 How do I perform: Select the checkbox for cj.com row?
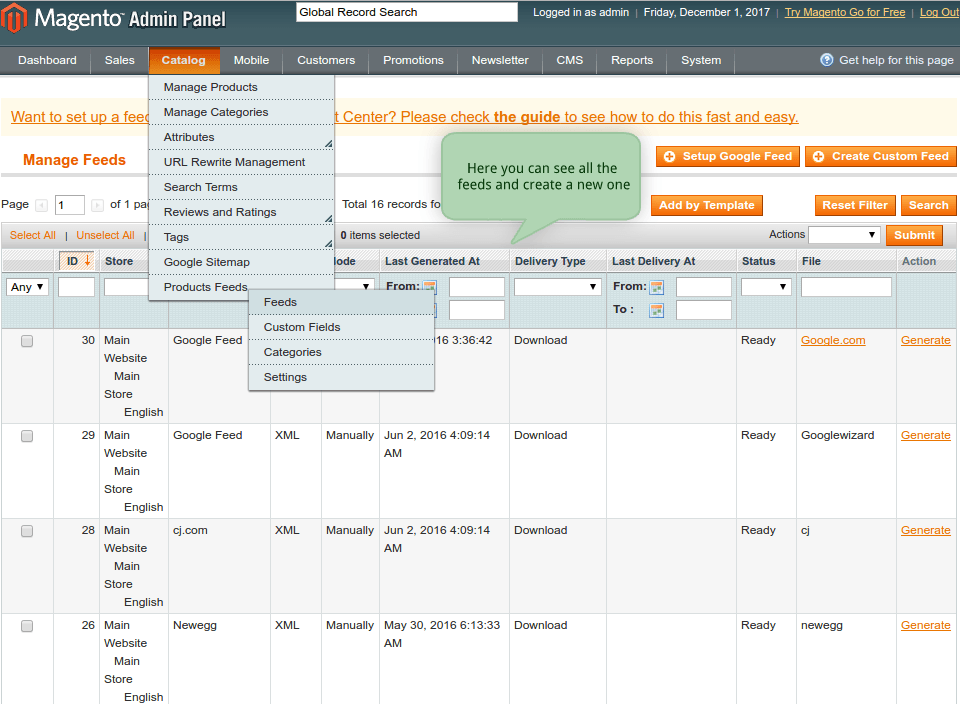click(27, 531)
